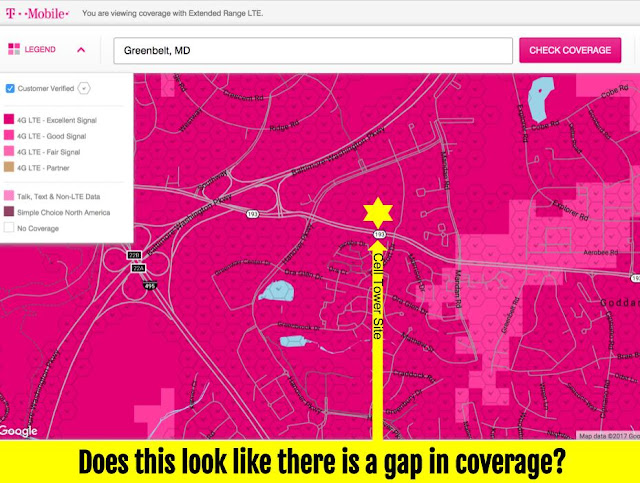640x483 pixels.
Task: Click the '4G LTE - Good Signal' legend text
Action: coord(51,136)
